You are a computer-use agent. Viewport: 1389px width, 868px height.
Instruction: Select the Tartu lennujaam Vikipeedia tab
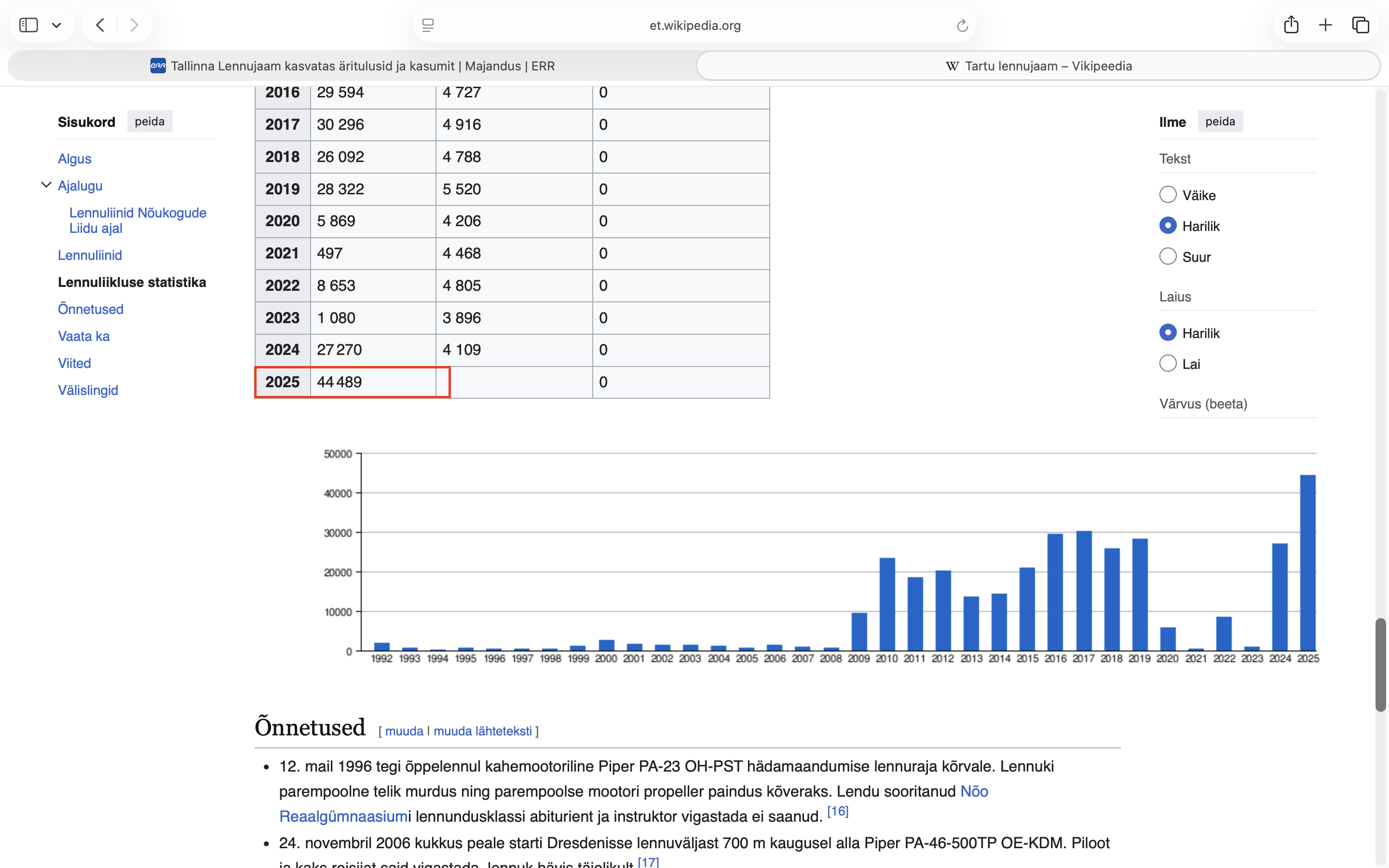(x=1038, y=66)
